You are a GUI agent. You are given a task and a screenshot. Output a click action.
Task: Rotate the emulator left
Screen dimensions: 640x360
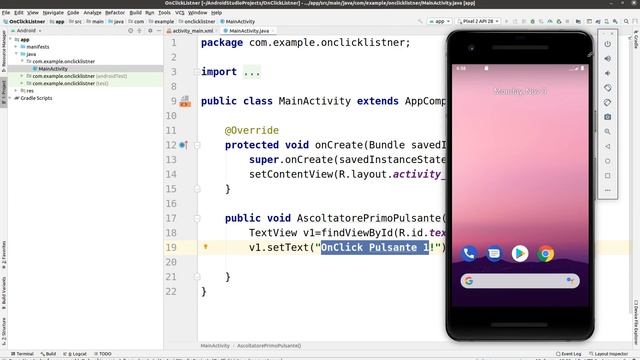tap(607, 88)
